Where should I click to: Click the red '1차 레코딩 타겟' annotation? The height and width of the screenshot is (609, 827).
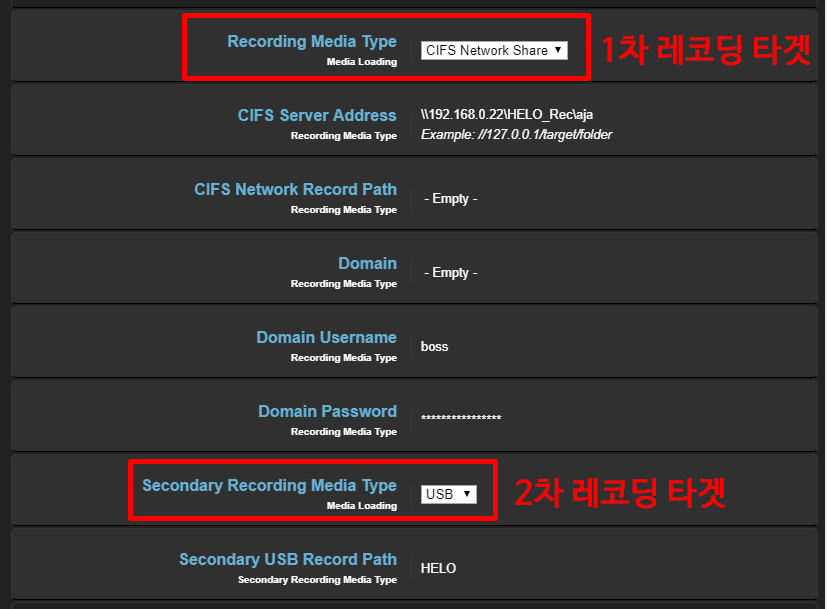click(x=704, y=50)
